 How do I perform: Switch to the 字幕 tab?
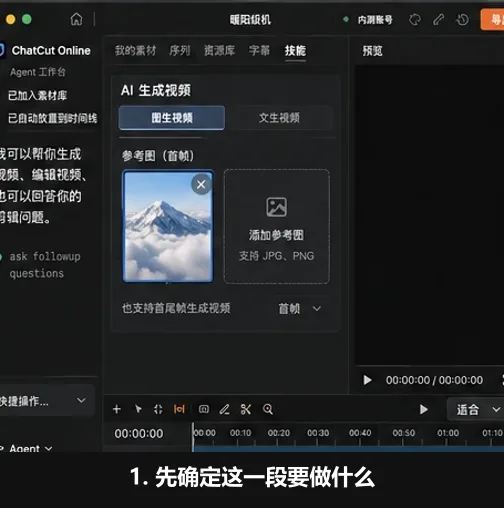pos(259,51)
